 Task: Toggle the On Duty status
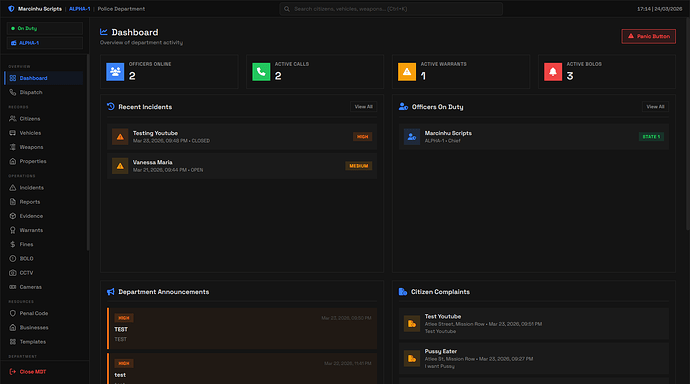(45, 28)
